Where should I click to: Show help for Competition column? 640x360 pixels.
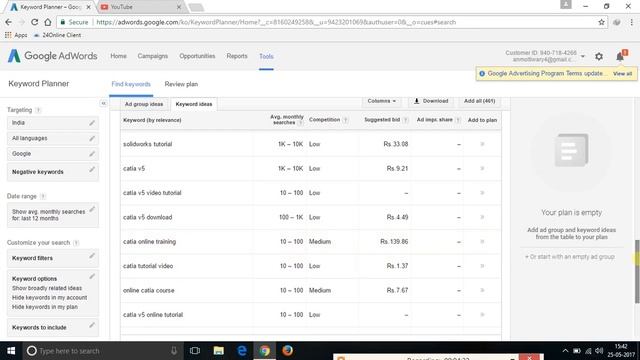tap(345, 120)
